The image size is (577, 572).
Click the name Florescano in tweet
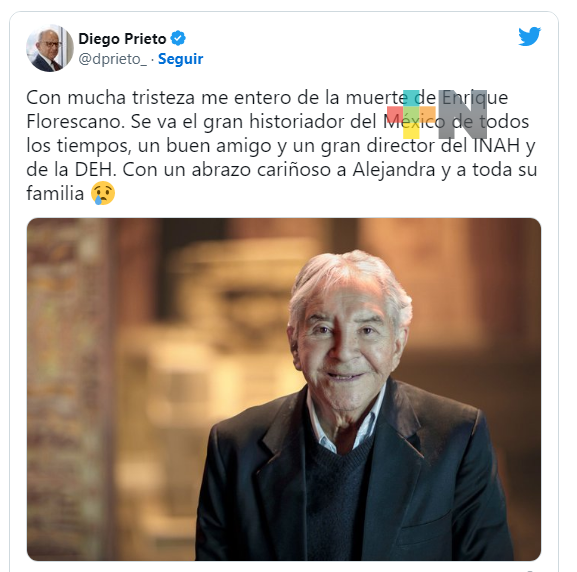click(75, 121)
